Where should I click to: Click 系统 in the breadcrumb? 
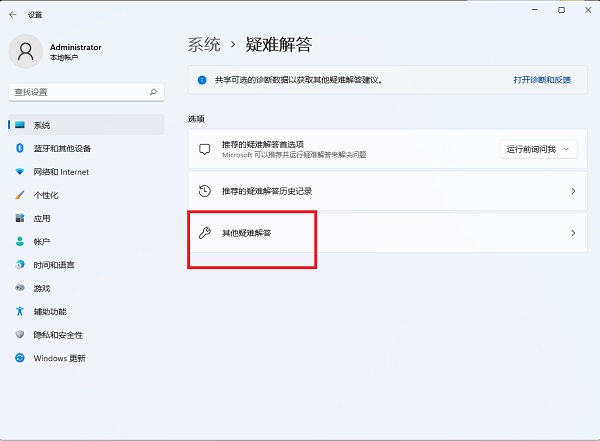[203, 44]
